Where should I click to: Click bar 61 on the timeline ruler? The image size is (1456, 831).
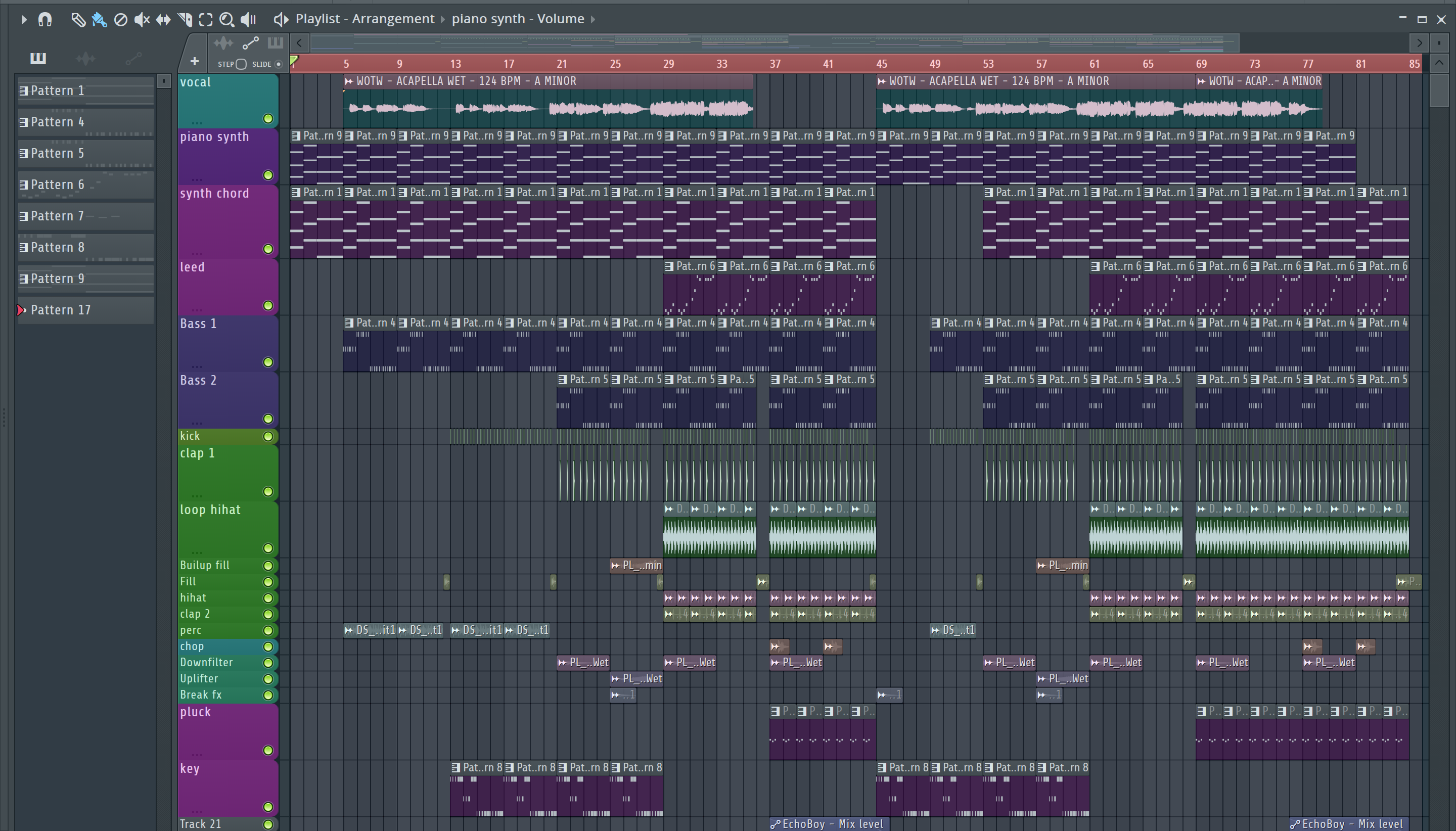click(x=1094, y=64)
